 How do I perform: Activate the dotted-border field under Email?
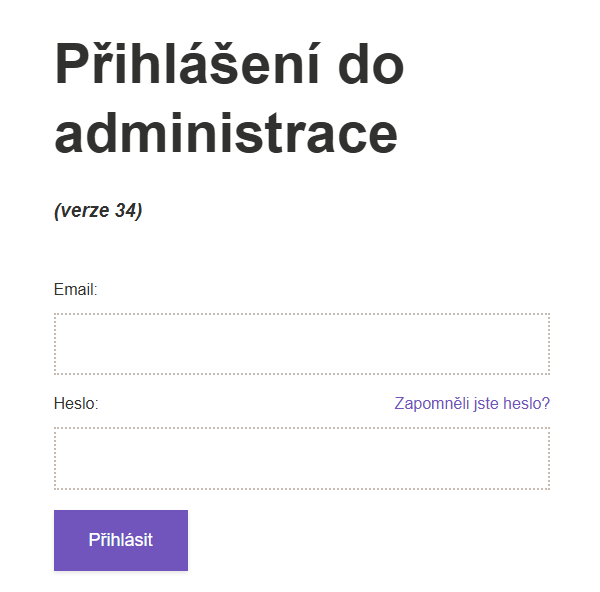(301, 344)
